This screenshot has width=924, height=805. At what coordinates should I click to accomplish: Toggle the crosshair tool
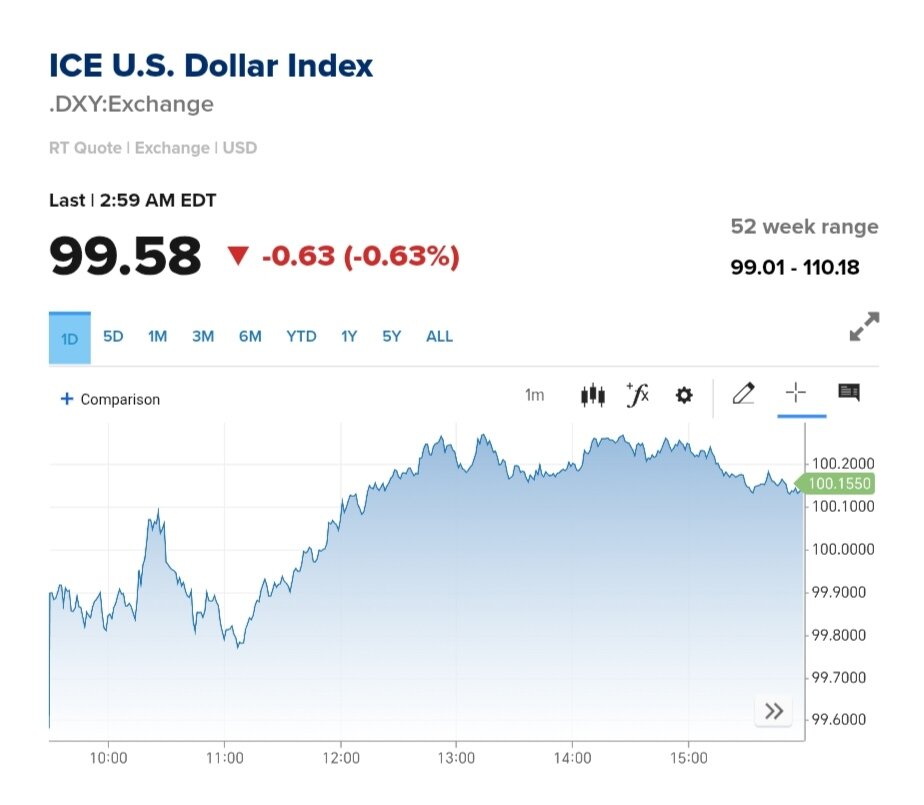(x=796, y=393)
